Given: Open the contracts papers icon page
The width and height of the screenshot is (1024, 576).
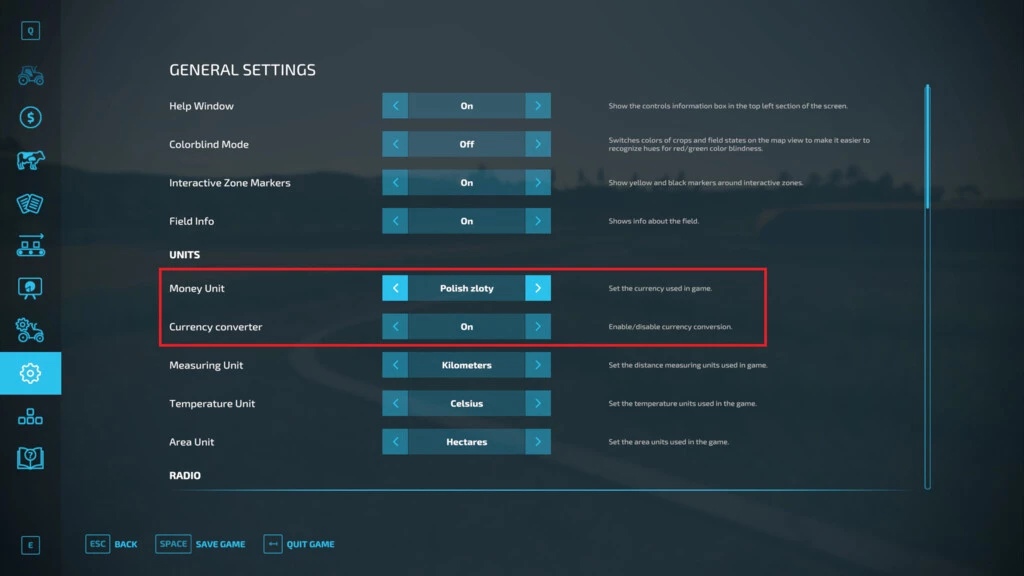Looking at the screenshot, I should 30,203.
